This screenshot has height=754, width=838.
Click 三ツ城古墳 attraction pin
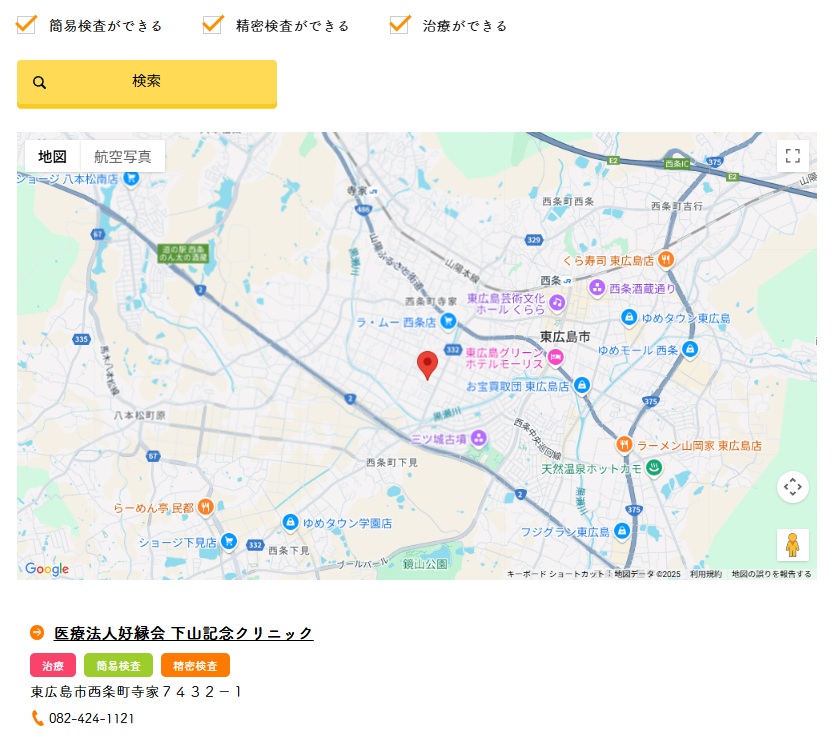click(x=479, y=438)
